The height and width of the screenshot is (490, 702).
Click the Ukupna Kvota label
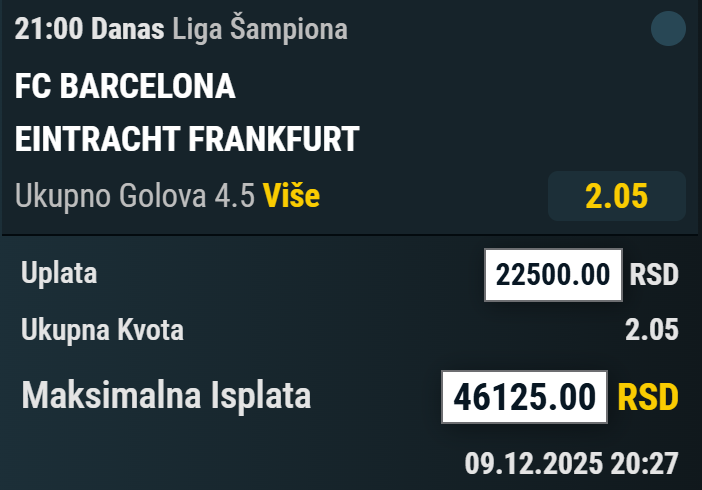click(x=102, y=329)
